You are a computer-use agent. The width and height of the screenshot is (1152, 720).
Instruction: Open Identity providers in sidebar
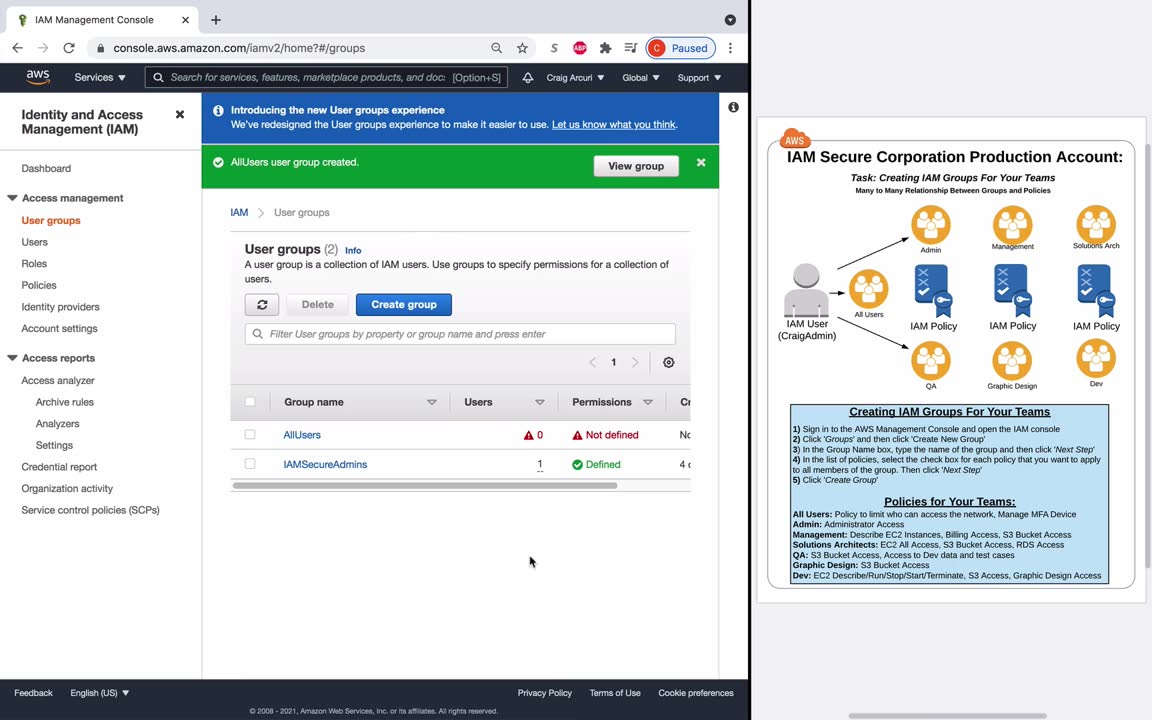click(60, 307)
